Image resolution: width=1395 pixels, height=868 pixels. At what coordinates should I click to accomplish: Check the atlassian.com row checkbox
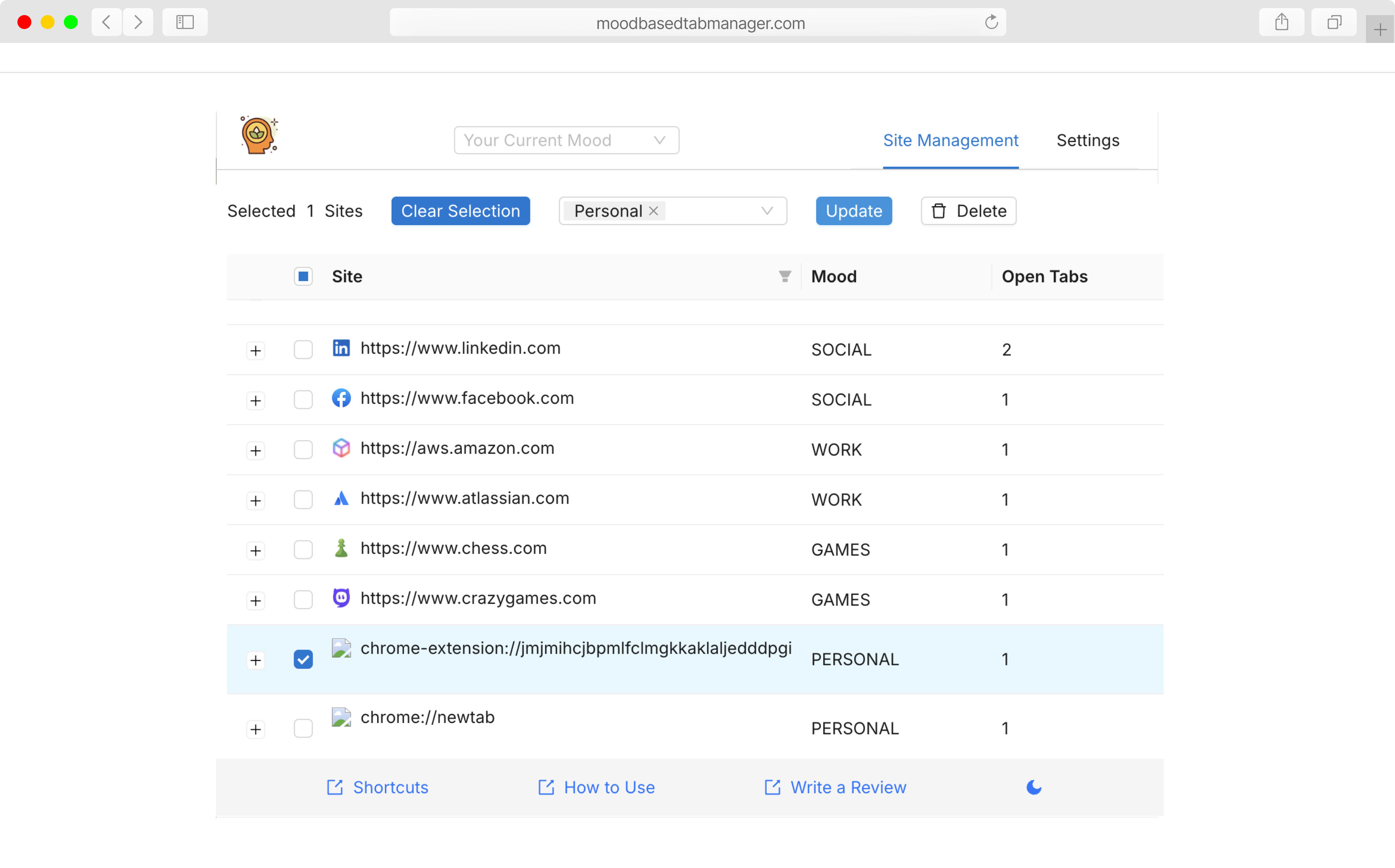coord(303,499)
